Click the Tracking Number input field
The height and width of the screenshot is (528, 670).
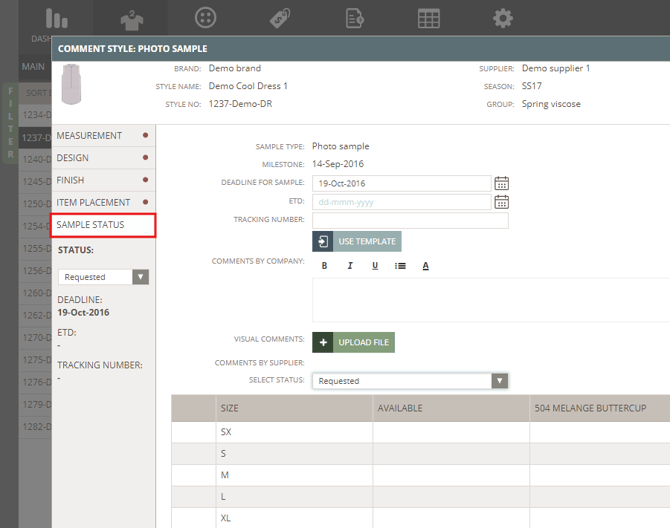410,220
